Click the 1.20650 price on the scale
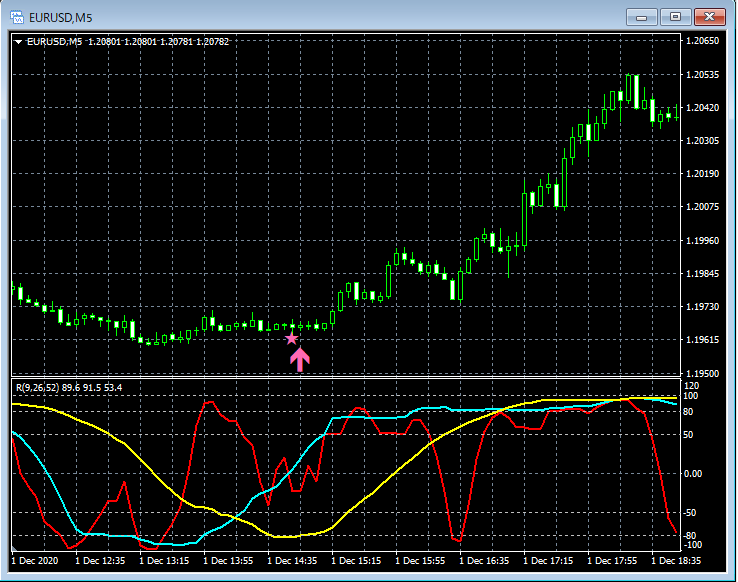 [705, 41]
